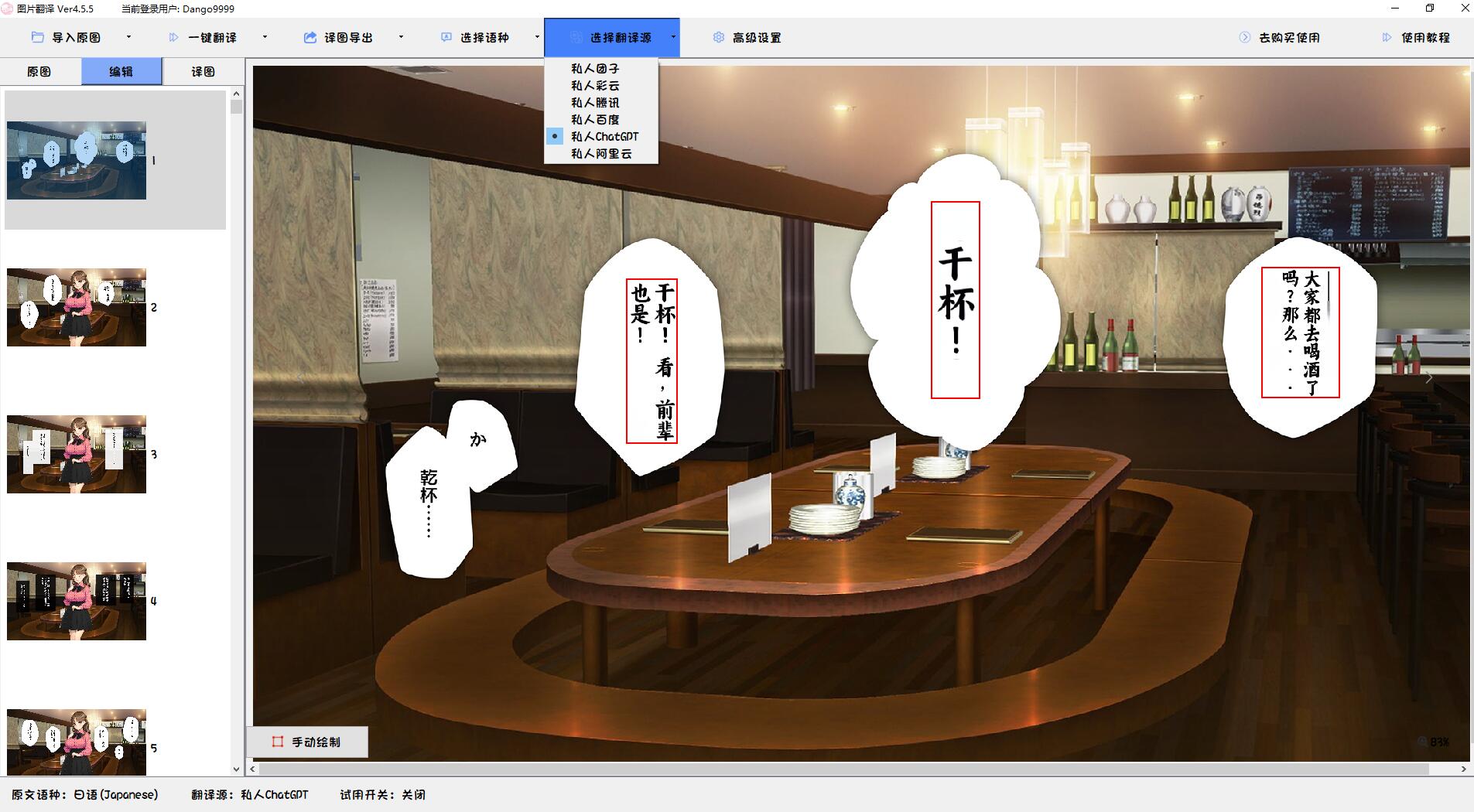
Task: Click the canvas horizontal scrollbar thumb
Action: click(843, 769)
